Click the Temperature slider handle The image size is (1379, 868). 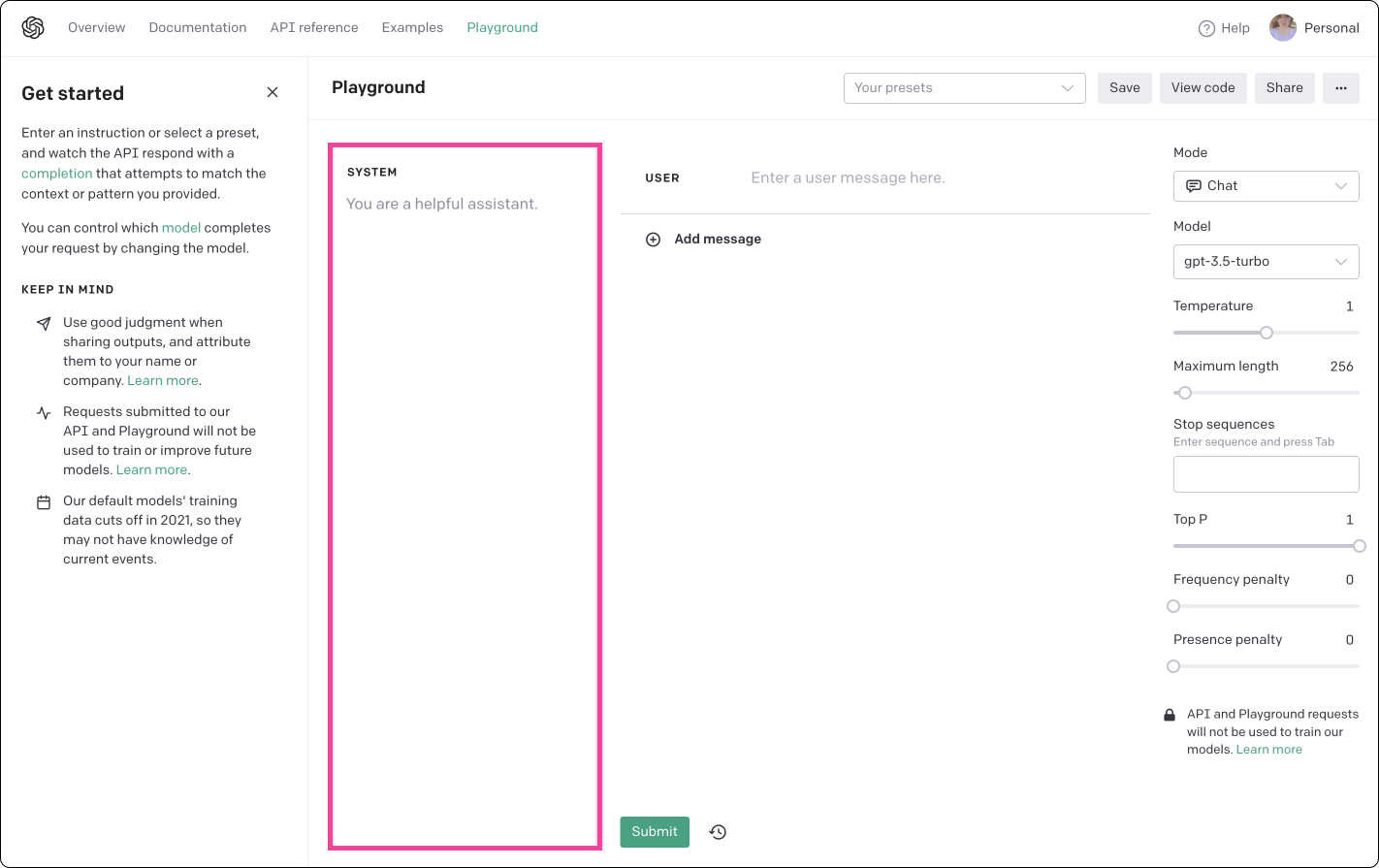(x=1267, y=333)
